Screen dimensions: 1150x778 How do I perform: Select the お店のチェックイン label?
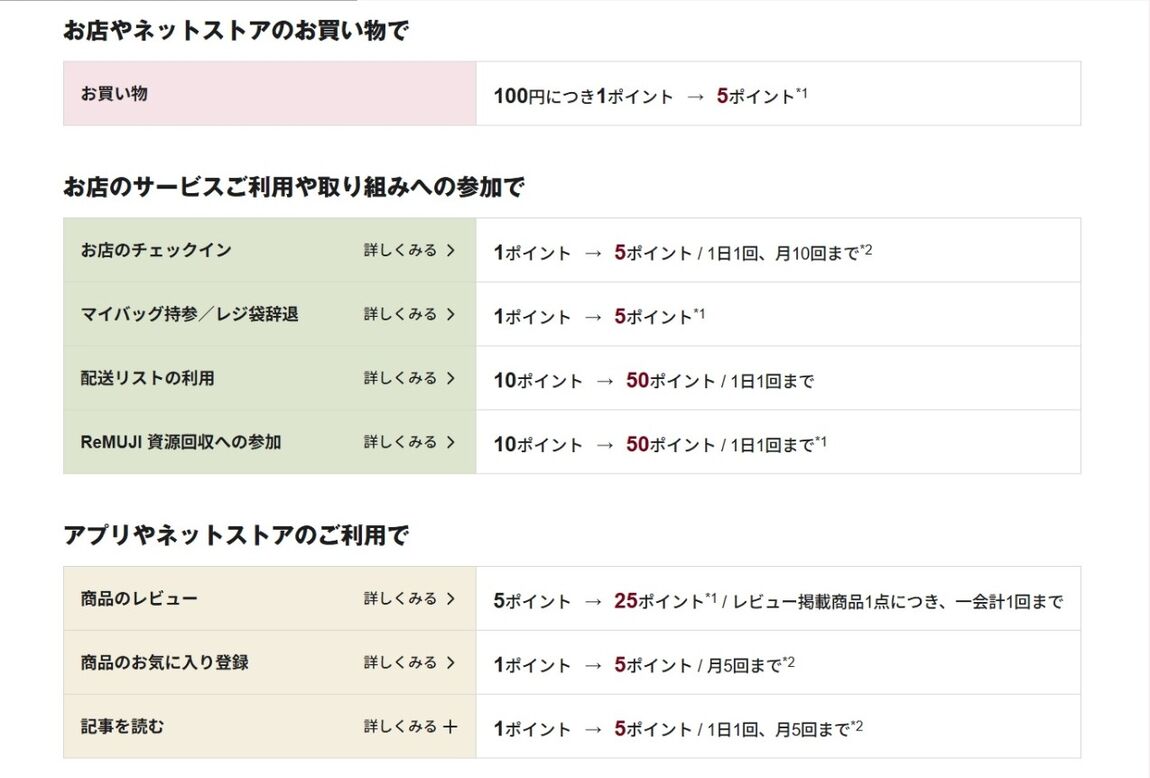(x=156, y=250)
